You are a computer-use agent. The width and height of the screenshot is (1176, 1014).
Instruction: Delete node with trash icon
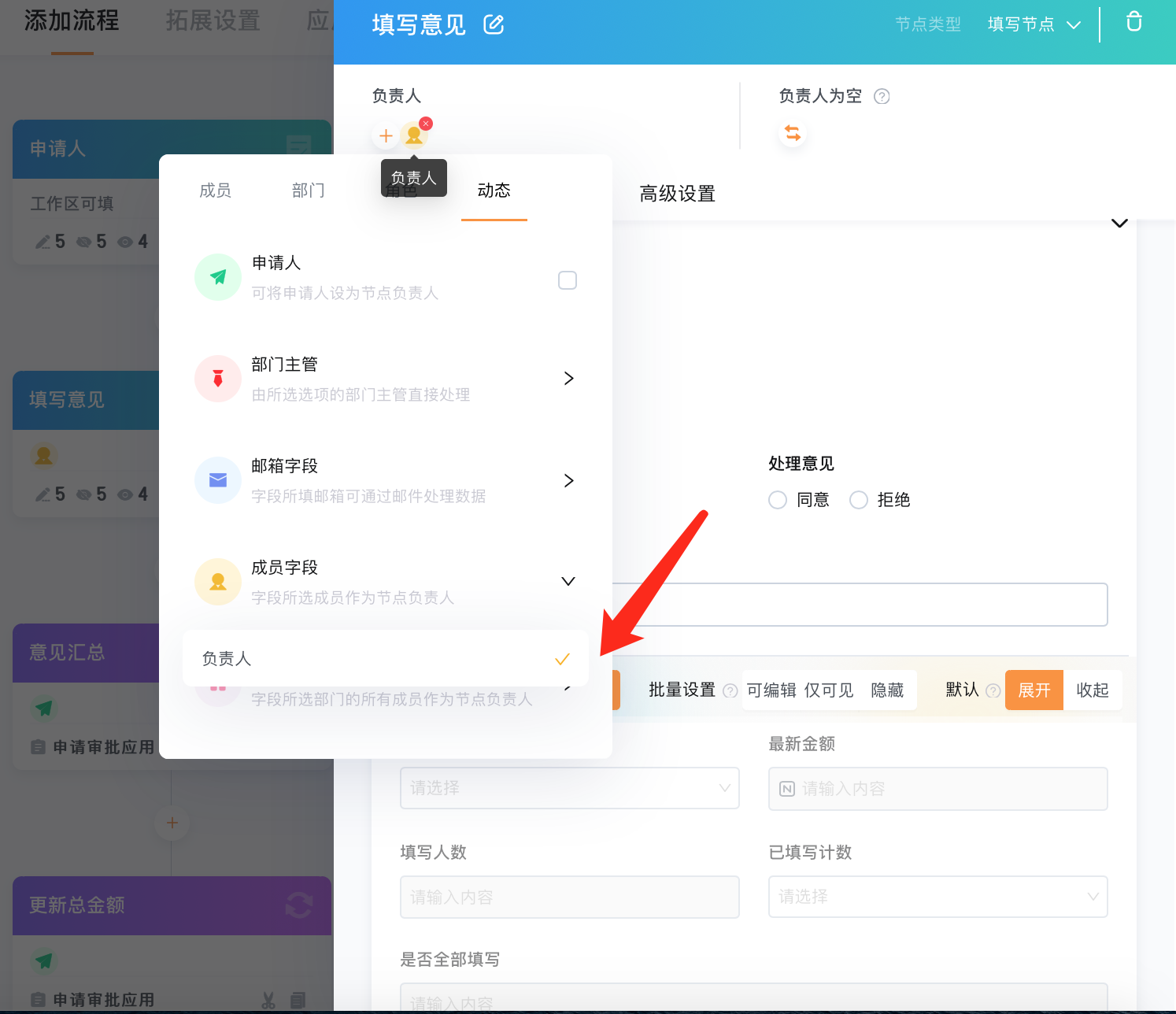(1133, 21)
